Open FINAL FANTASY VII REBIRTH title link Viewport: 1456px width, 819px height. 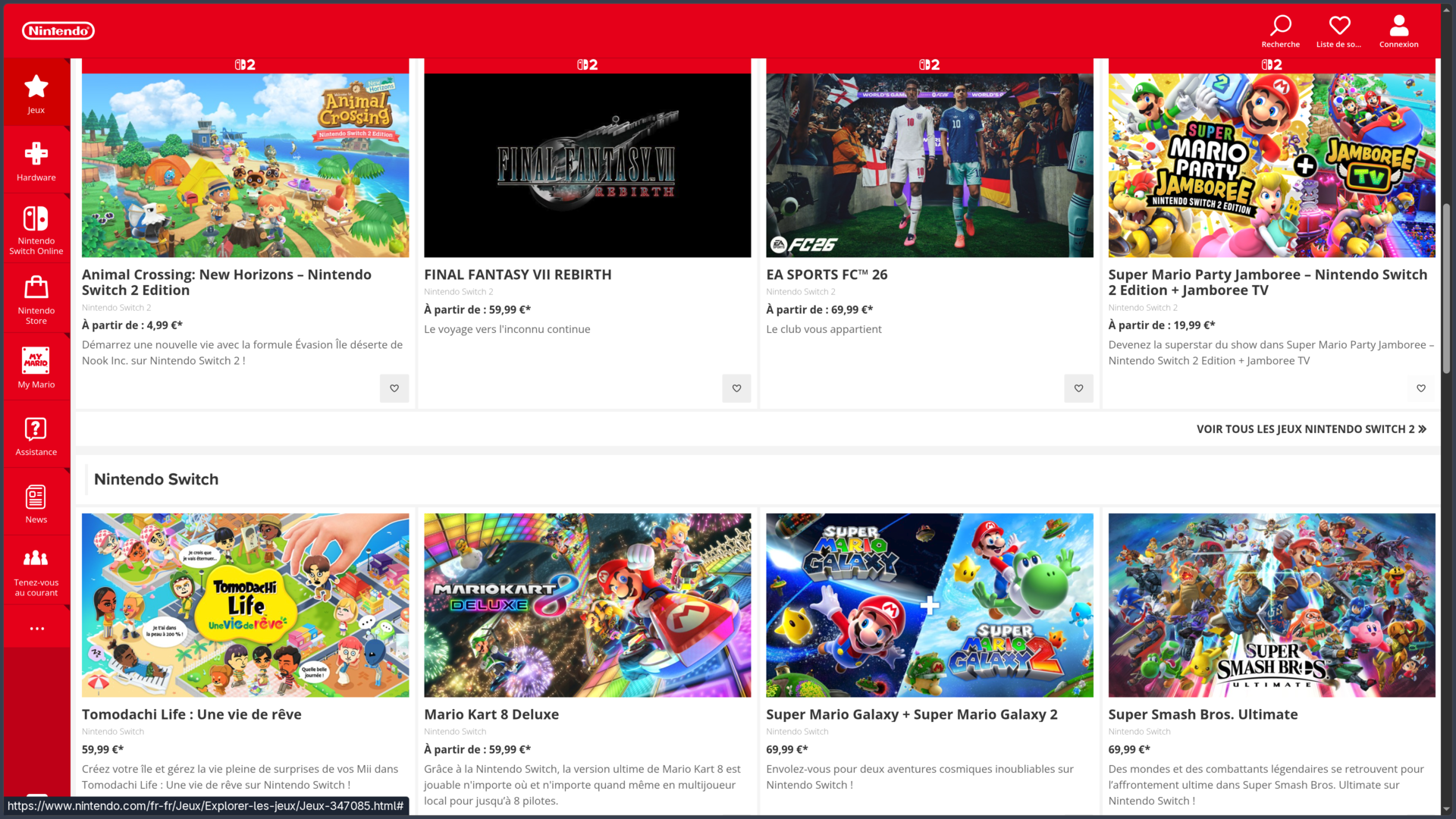click(518, 275)
